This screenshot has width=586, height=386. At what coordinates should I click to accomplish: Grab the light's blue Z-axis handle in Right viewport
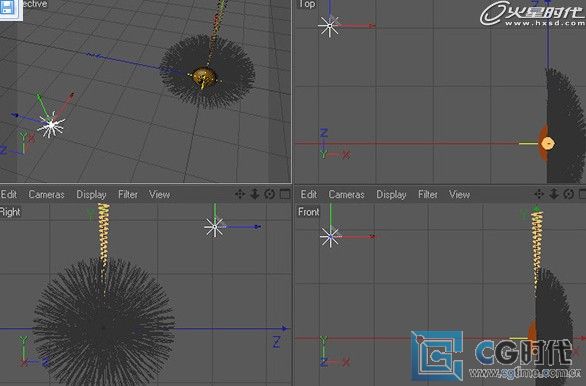tap(257, 227)
